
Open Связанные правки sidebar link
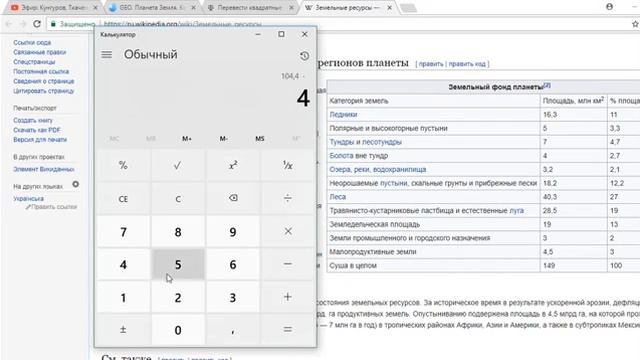(40, 52)
